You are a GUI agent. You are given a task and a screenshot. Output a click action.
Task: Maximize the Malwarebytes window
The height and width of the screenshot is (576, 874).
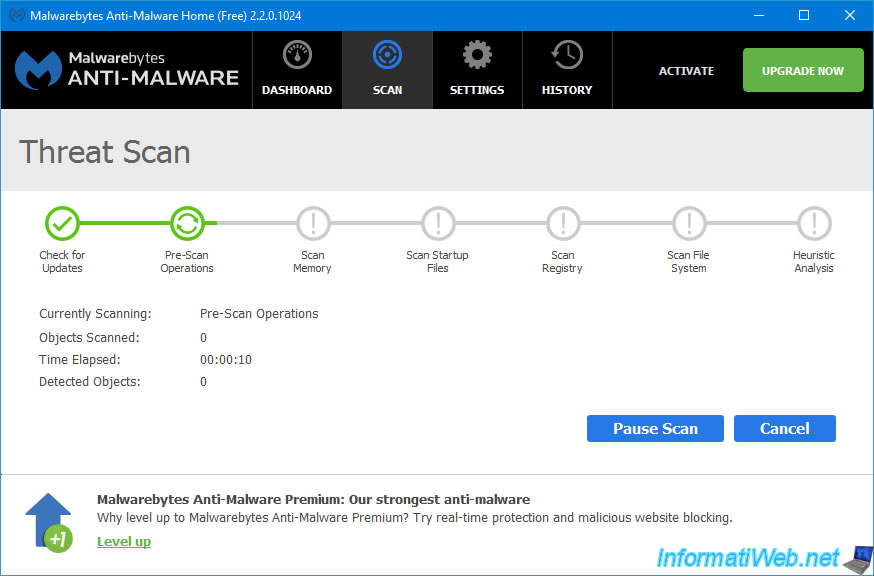804,16
